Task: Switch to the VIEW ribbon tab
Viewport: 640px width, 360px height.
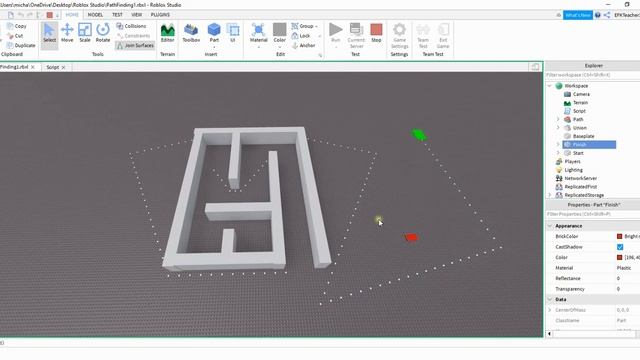Action: [x=136, y=15]
